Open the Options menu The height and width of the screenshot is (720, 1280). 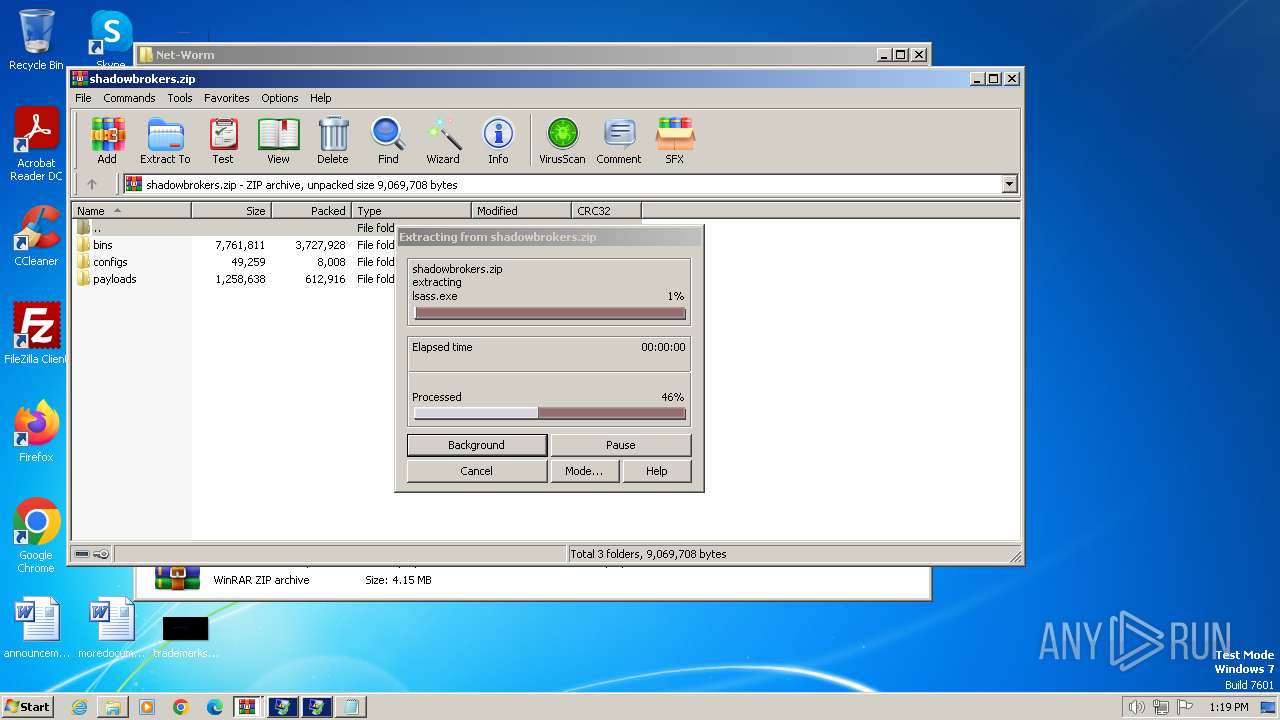280,98
